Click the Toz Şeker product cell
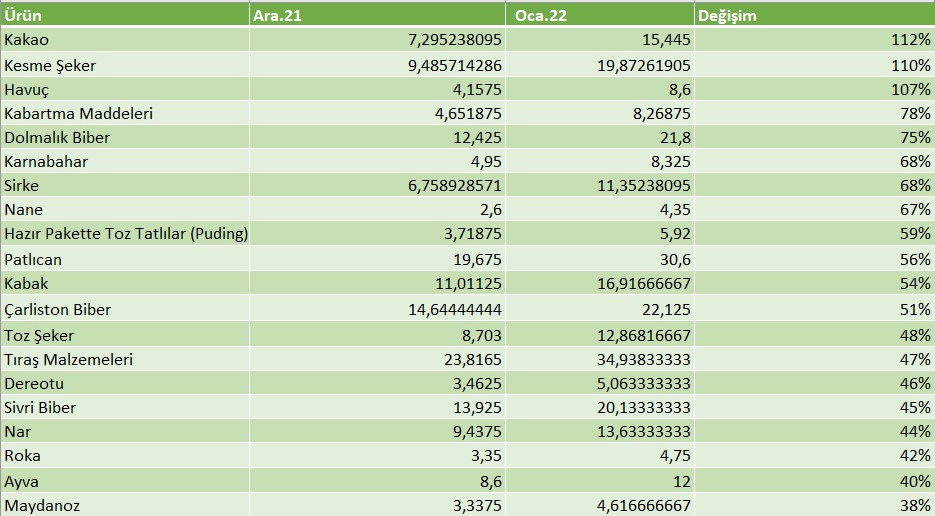 [124, 335]
